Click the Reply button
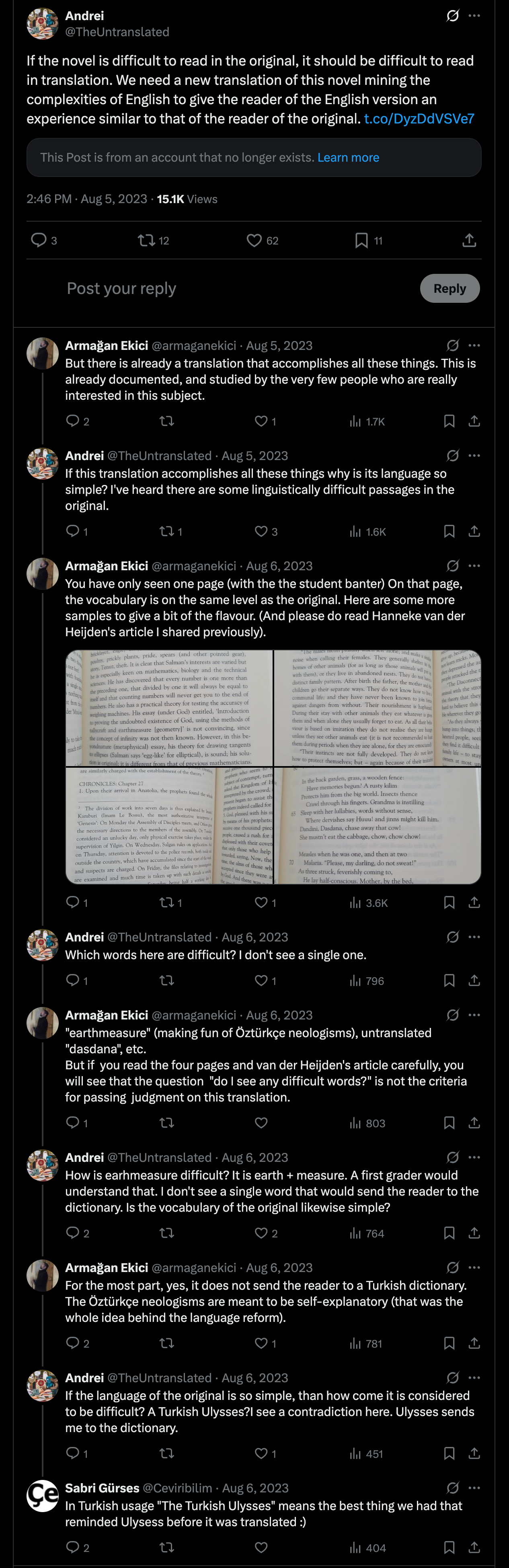This screenshot has width=509, height=1568. [x=450, y=288]
